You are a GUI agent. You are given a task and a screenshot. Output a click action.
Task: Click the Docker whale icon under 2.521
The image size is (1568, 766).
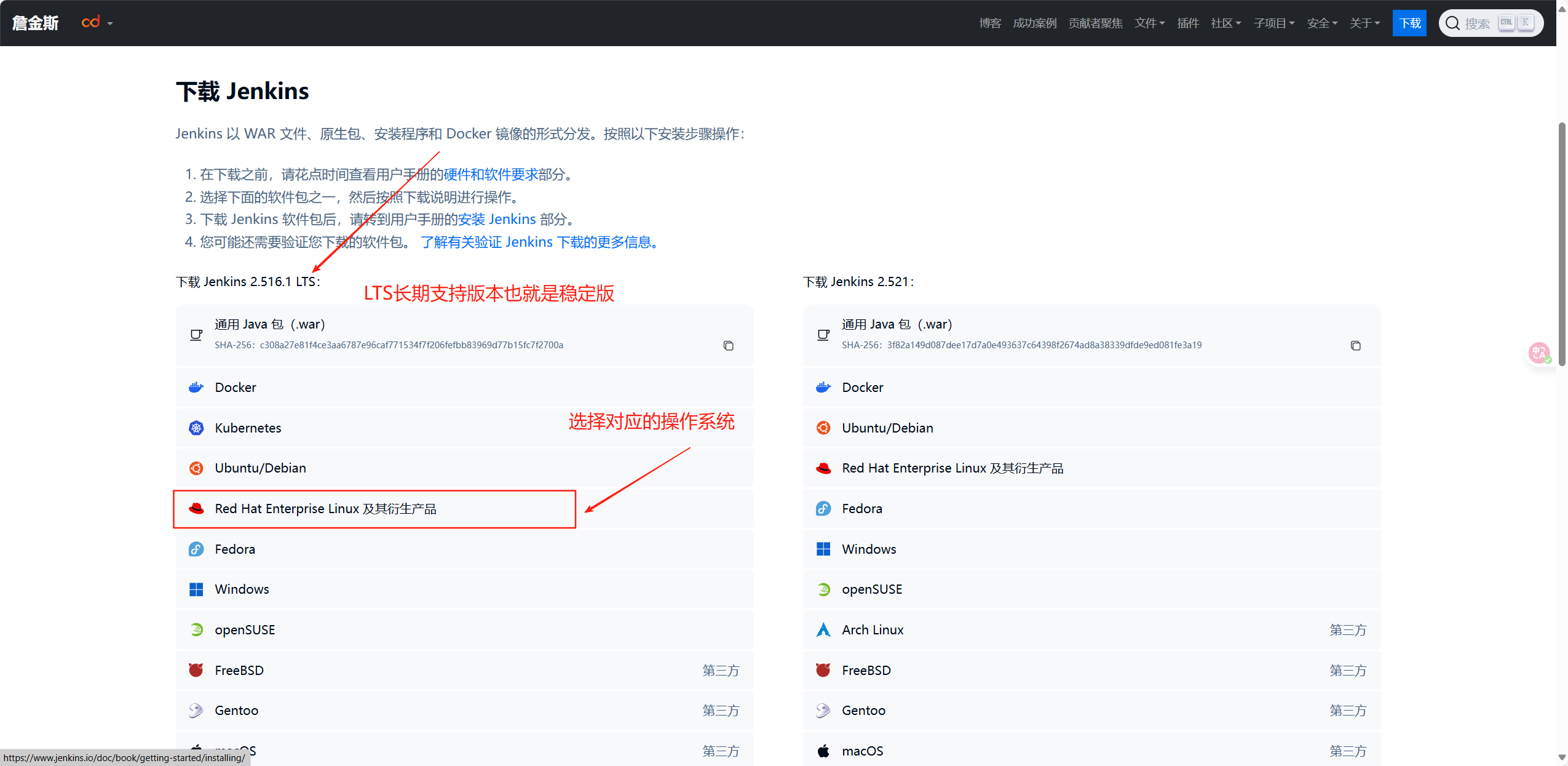(823, 387)
